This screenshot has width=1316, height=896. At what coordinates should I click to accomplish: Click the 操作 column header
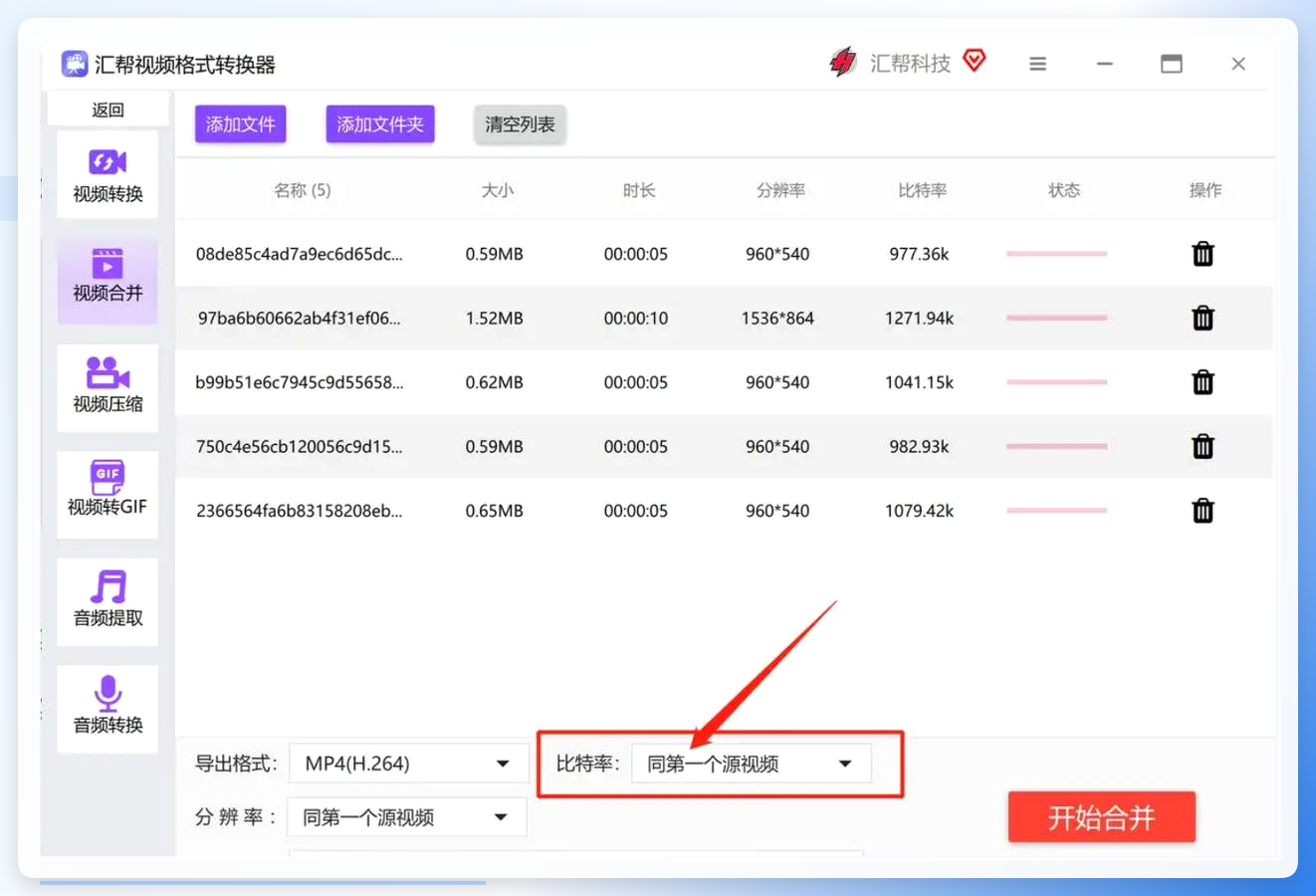(1205, 190)
